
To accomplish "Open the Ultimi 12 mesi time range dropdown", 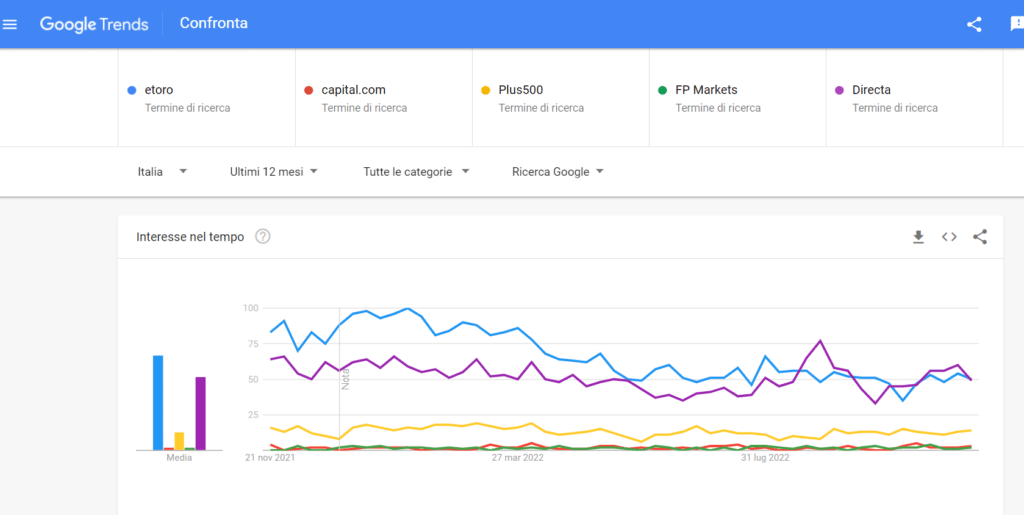I will [274, 172].
